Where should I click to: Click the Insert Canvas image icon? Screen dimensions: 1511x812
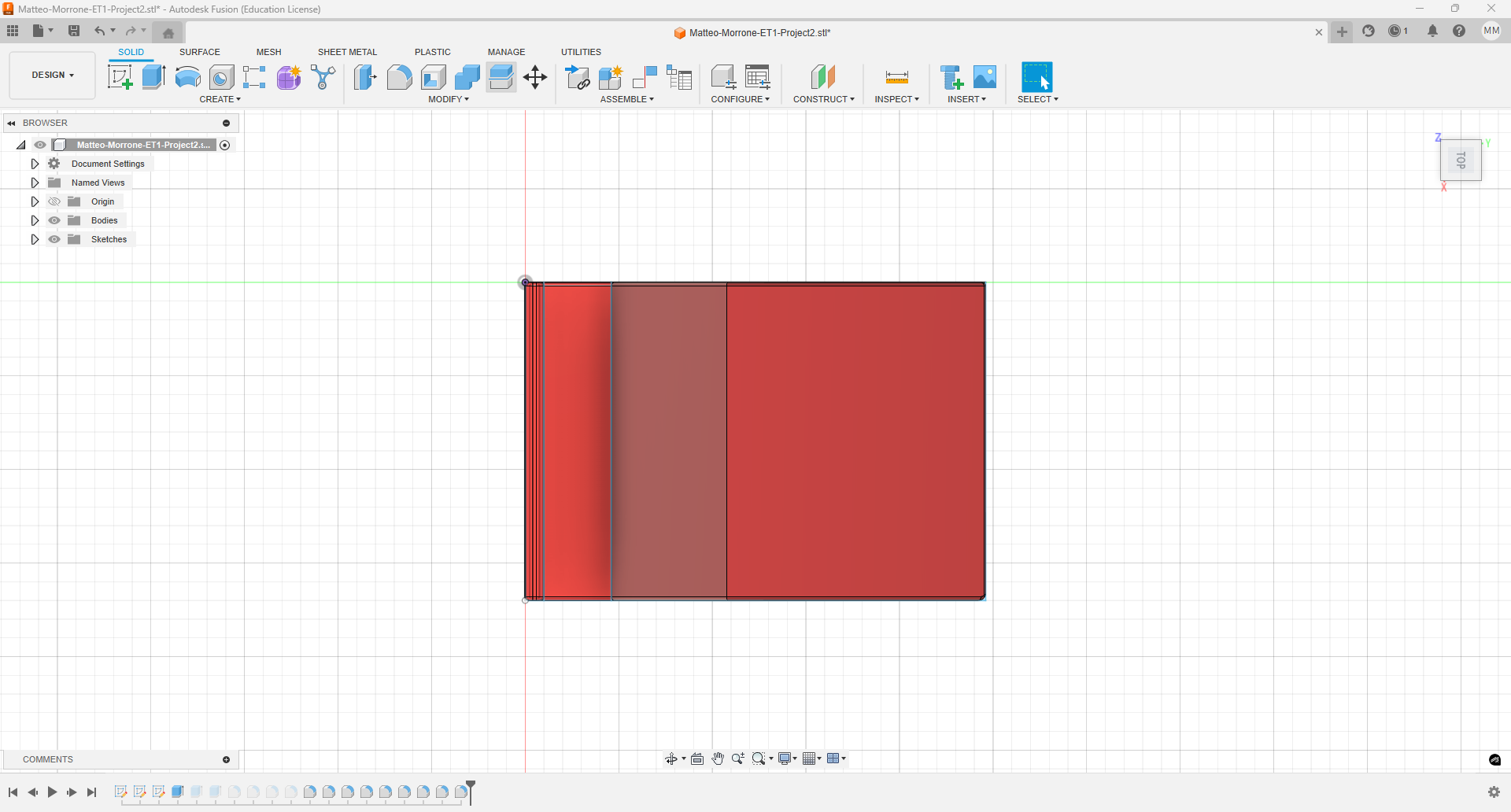tap(985, 77)
